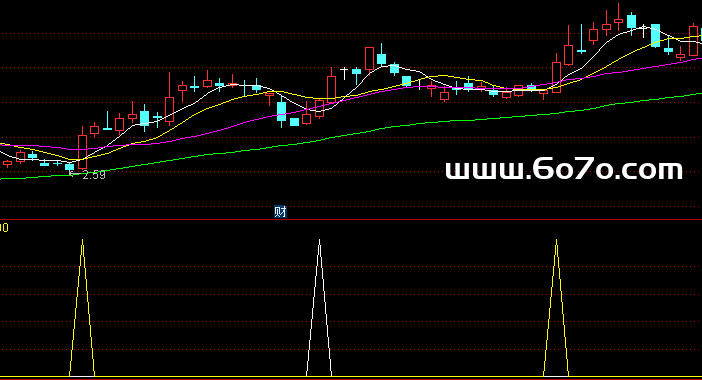
Task: Open the www.6o7o.com watermark link
Action: pos(564,170)
